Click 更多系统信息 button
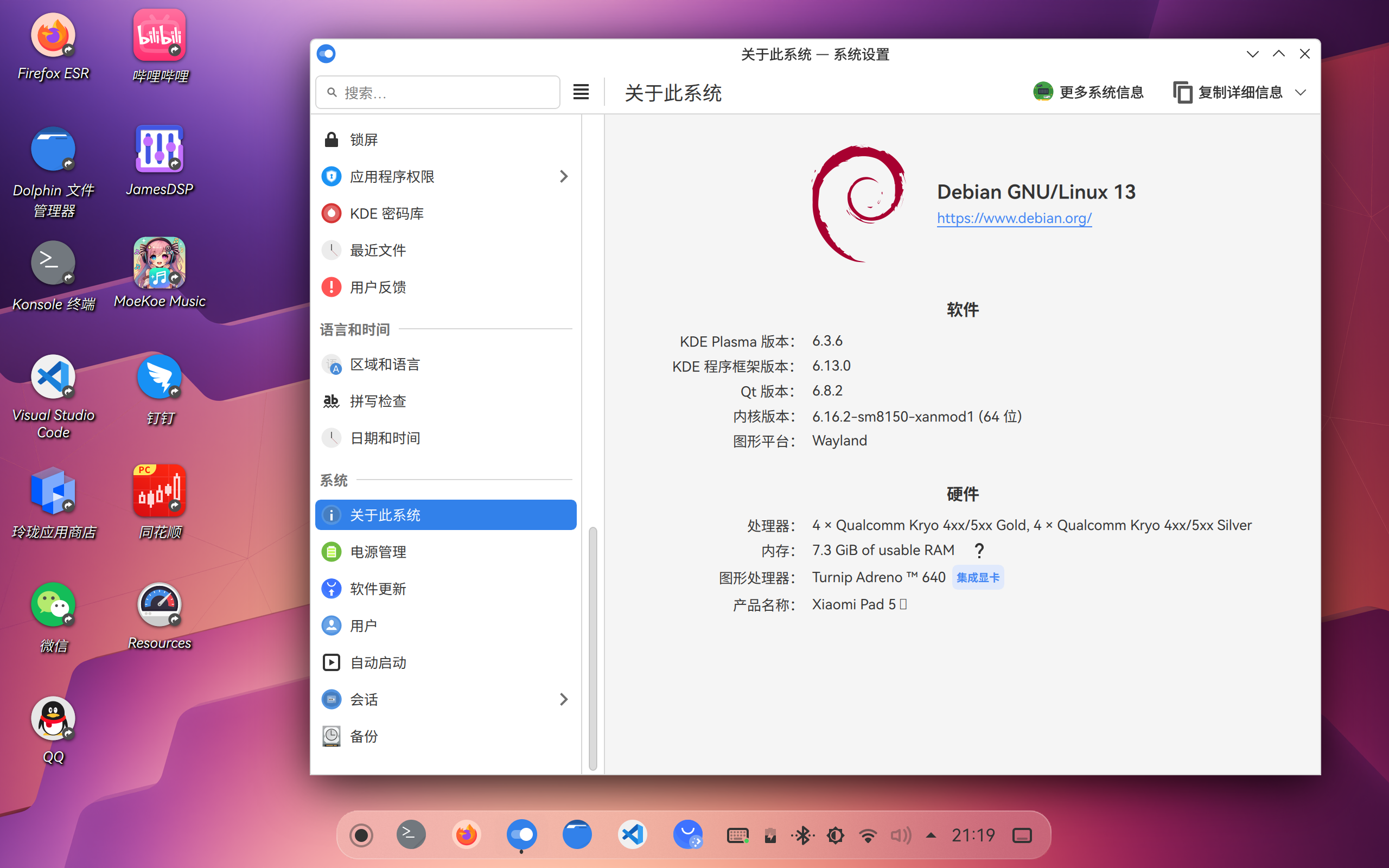The width and height of the screenshot is (1389, 868). point(1088,92)
